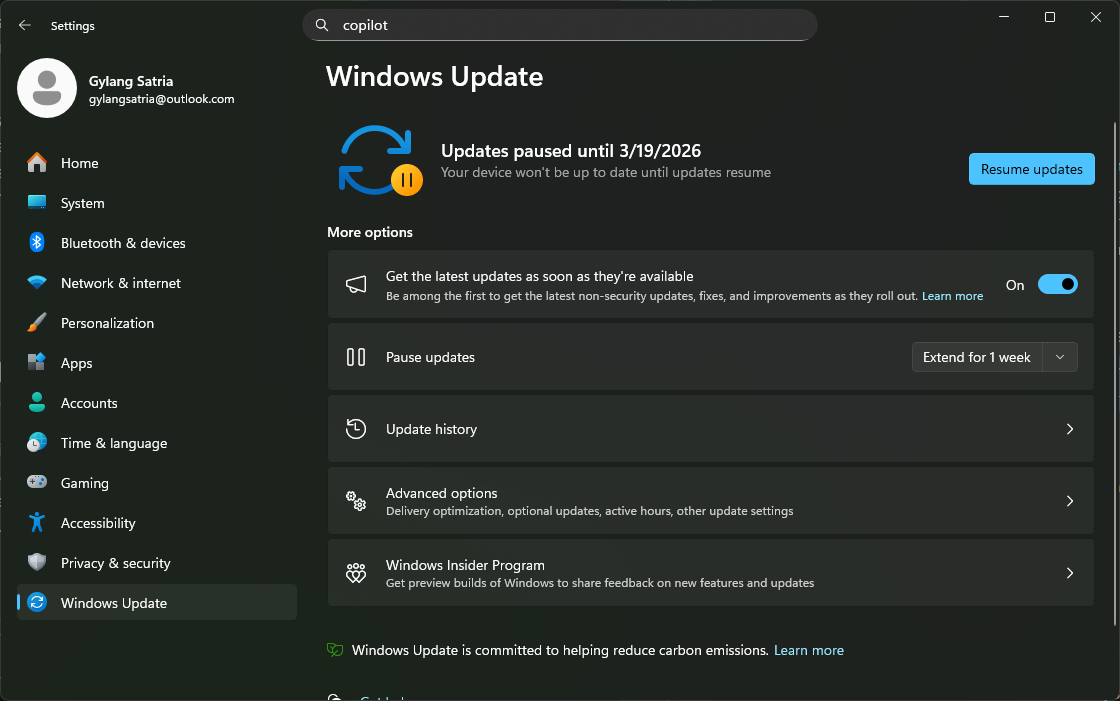Open System settings from the sidebar
Viewport: 1120px width, 701px height.
click(82, 203)
